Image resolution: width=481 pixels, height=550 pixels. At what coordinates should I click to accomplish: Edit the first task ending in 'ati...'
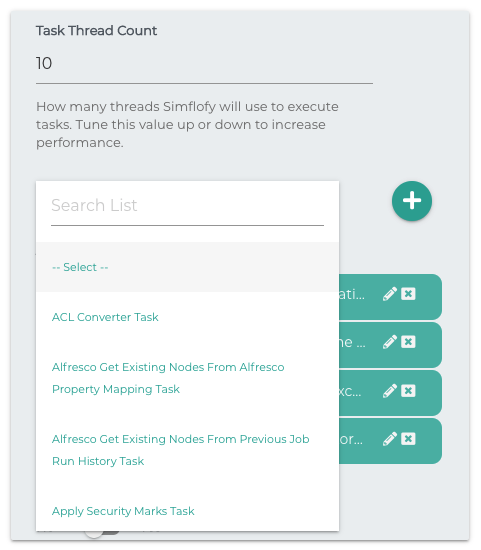[389, 294]
